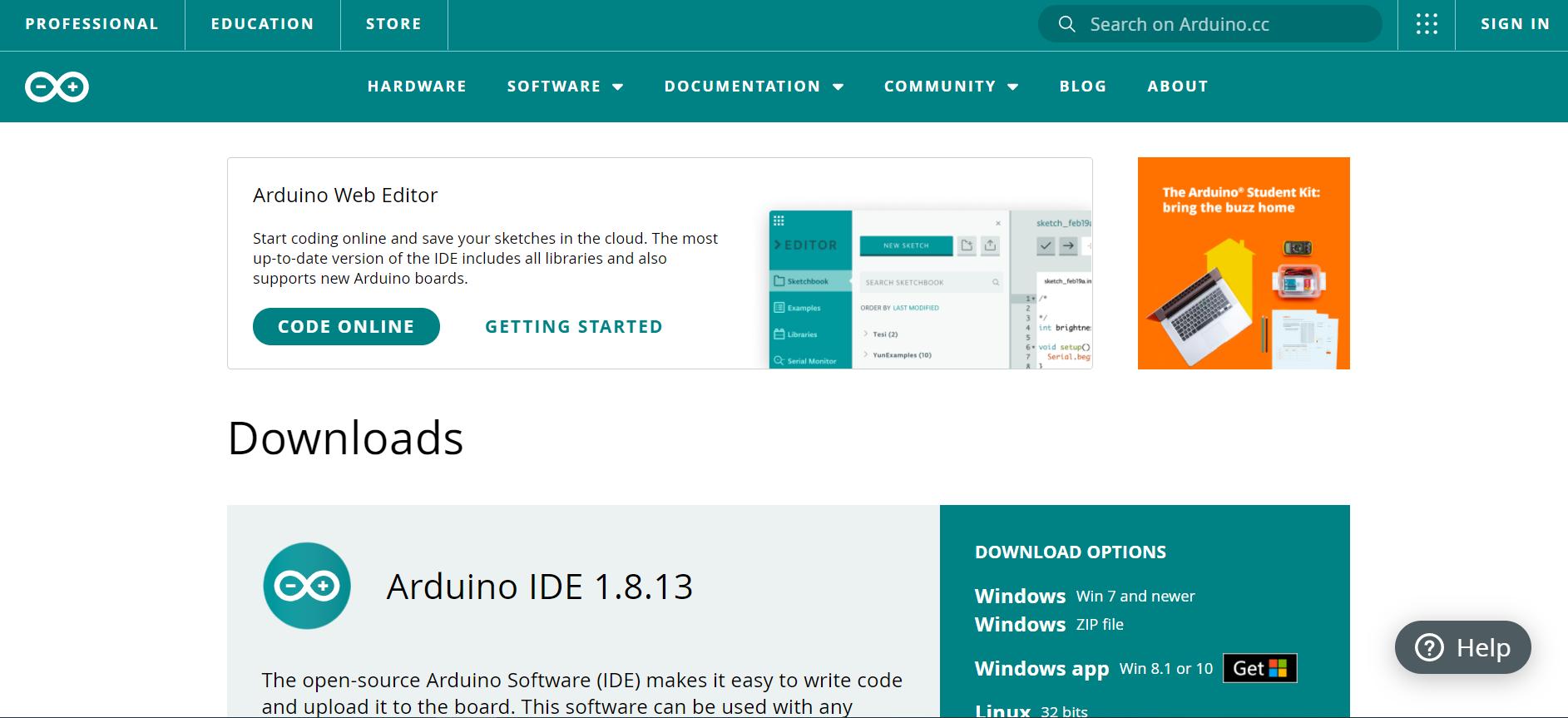Click the search magnifier icon
The height and width of the screenshot is (718, 1568).
click(x=1066, y=24)
